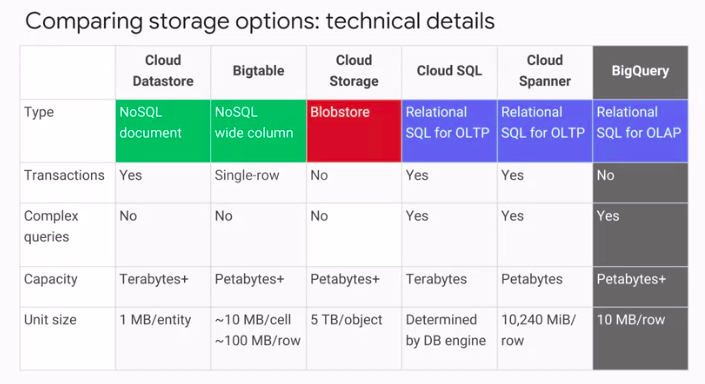Select the green NoSQL wide column cell

point(259,131)
